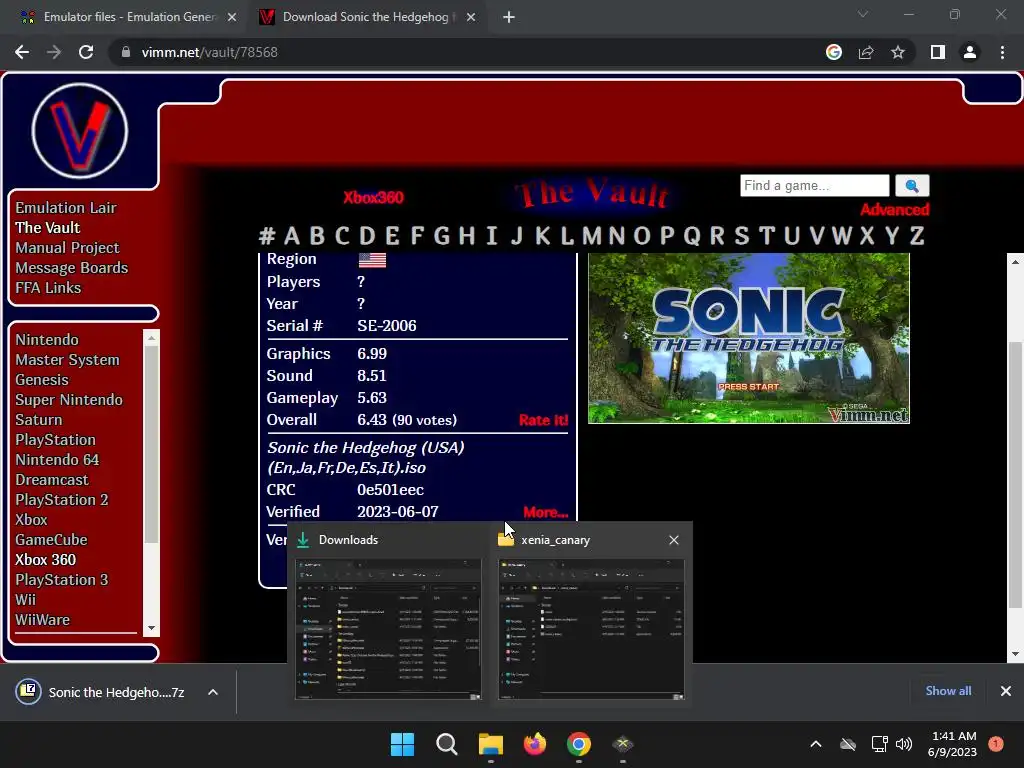
Task: Open Advanced search link
Action: pos(895,210)
